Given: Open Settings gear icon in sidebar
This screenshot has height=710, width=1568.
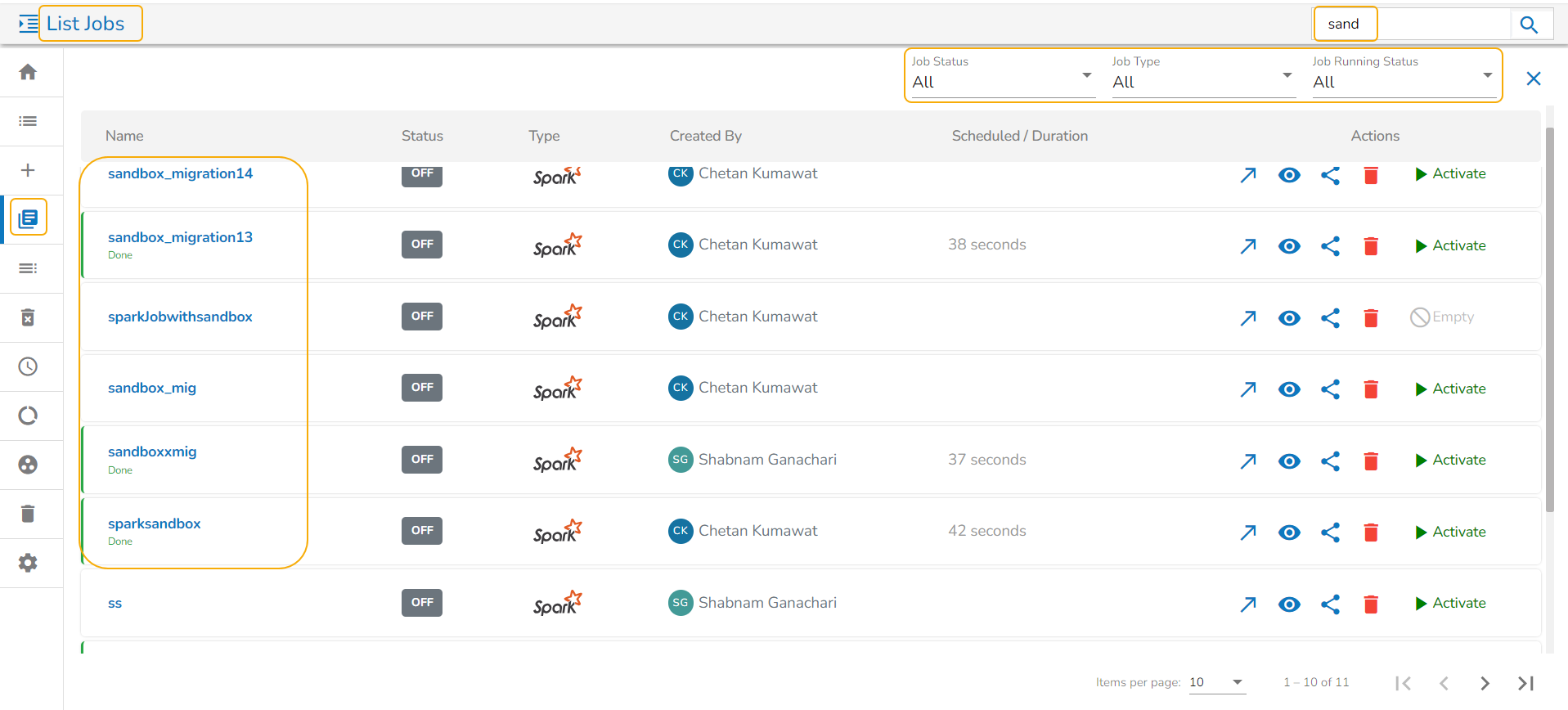Looking at the screenshot, I should 28,563.
